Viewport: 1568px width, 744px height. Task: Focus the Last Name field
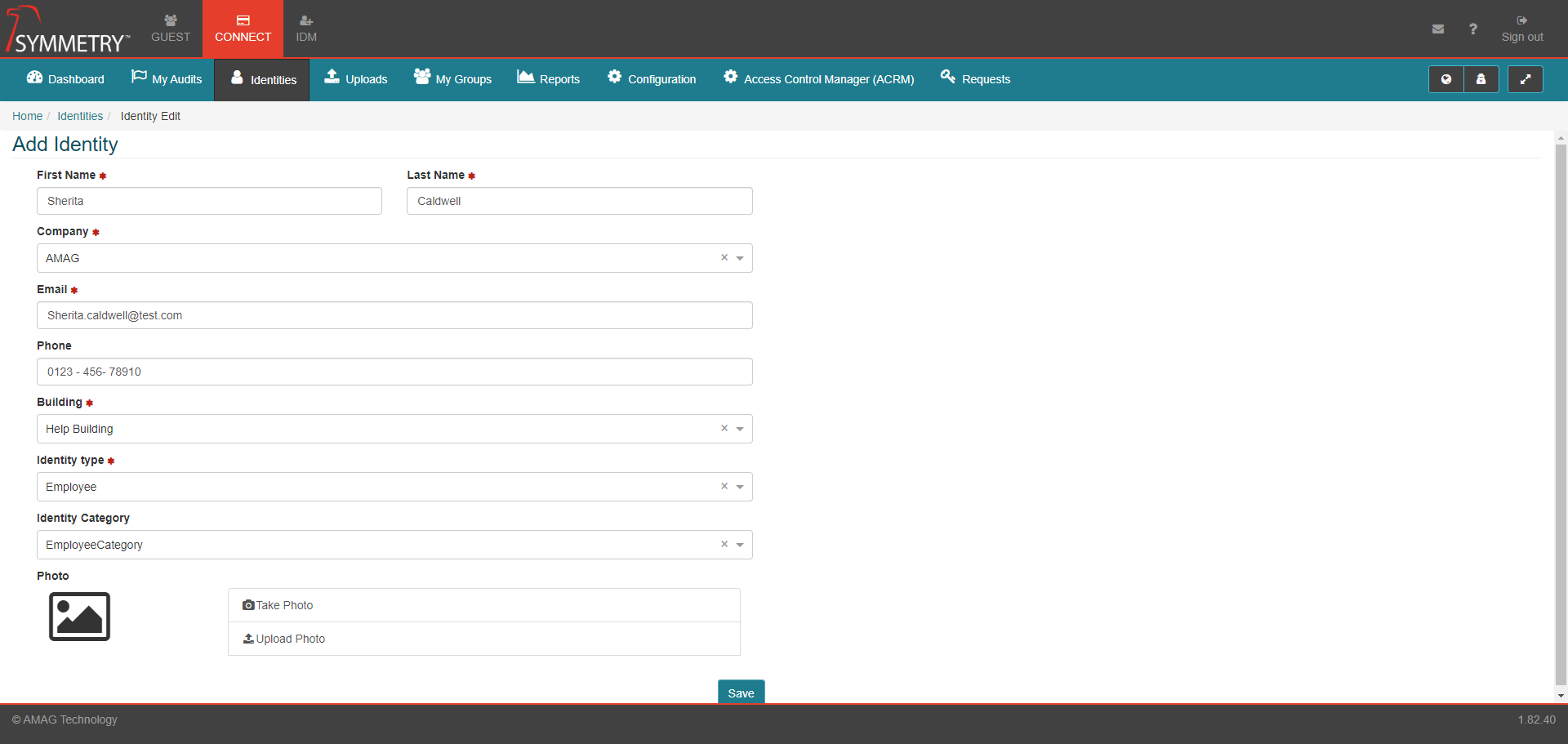coord(580,201)
